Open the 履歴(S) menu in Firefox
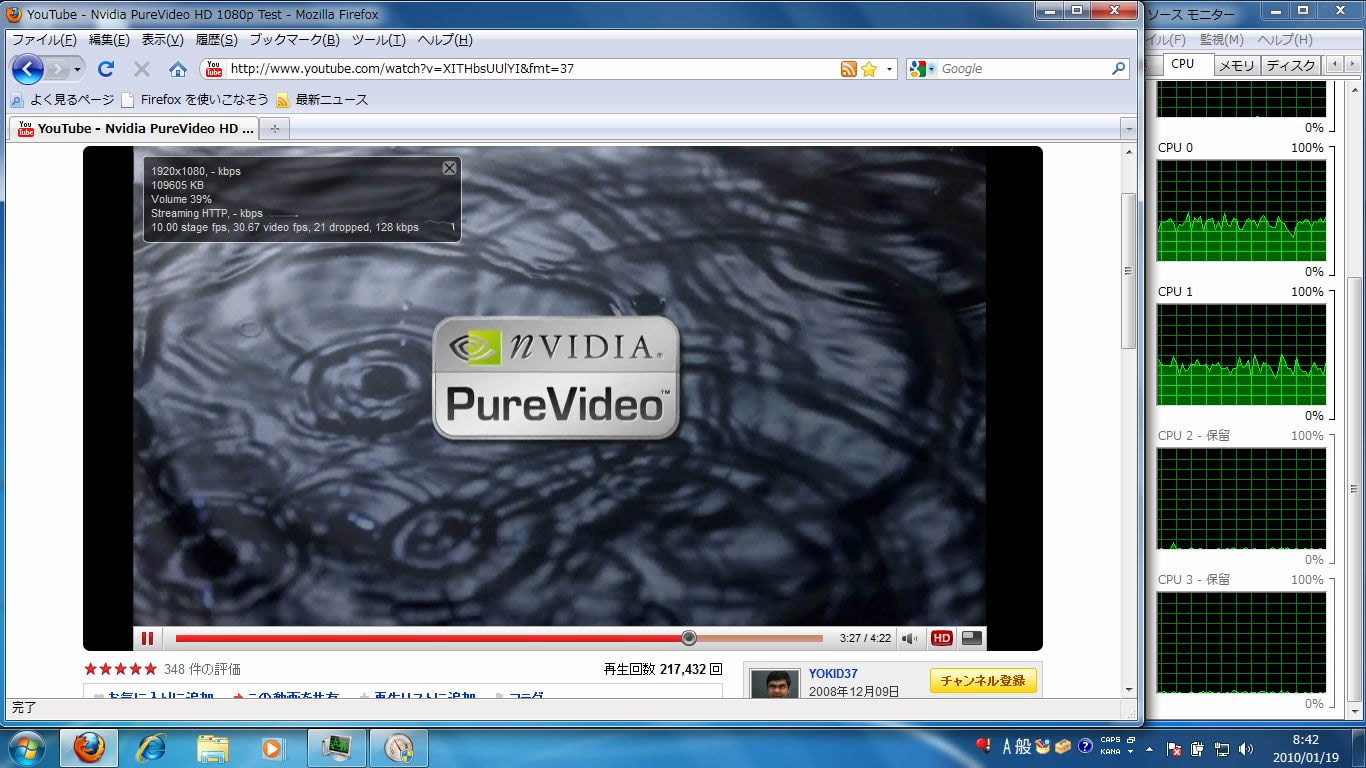 216,40
